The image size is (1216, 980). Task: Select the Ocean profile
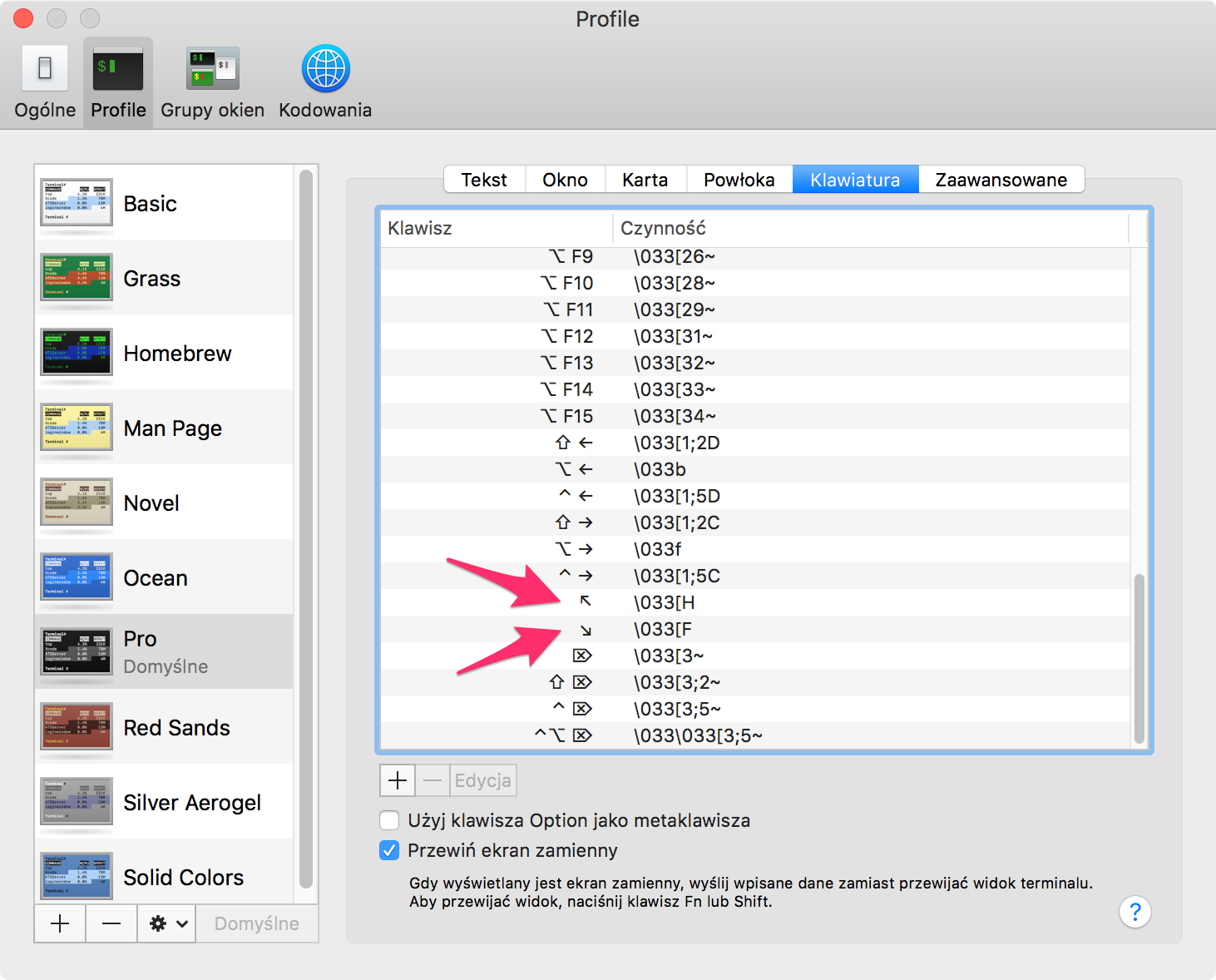pos(164,577)
